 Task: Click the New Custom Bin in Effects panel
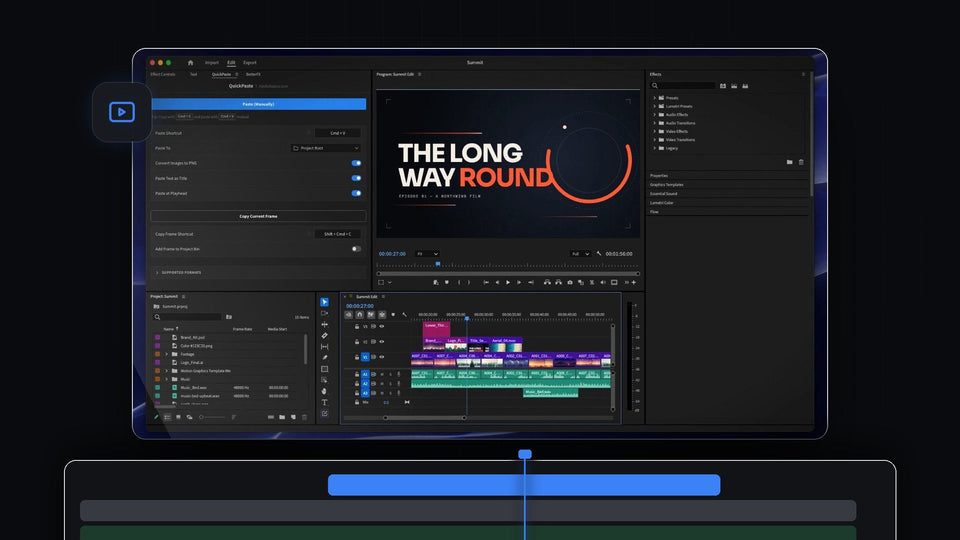[x=790, y=162]
